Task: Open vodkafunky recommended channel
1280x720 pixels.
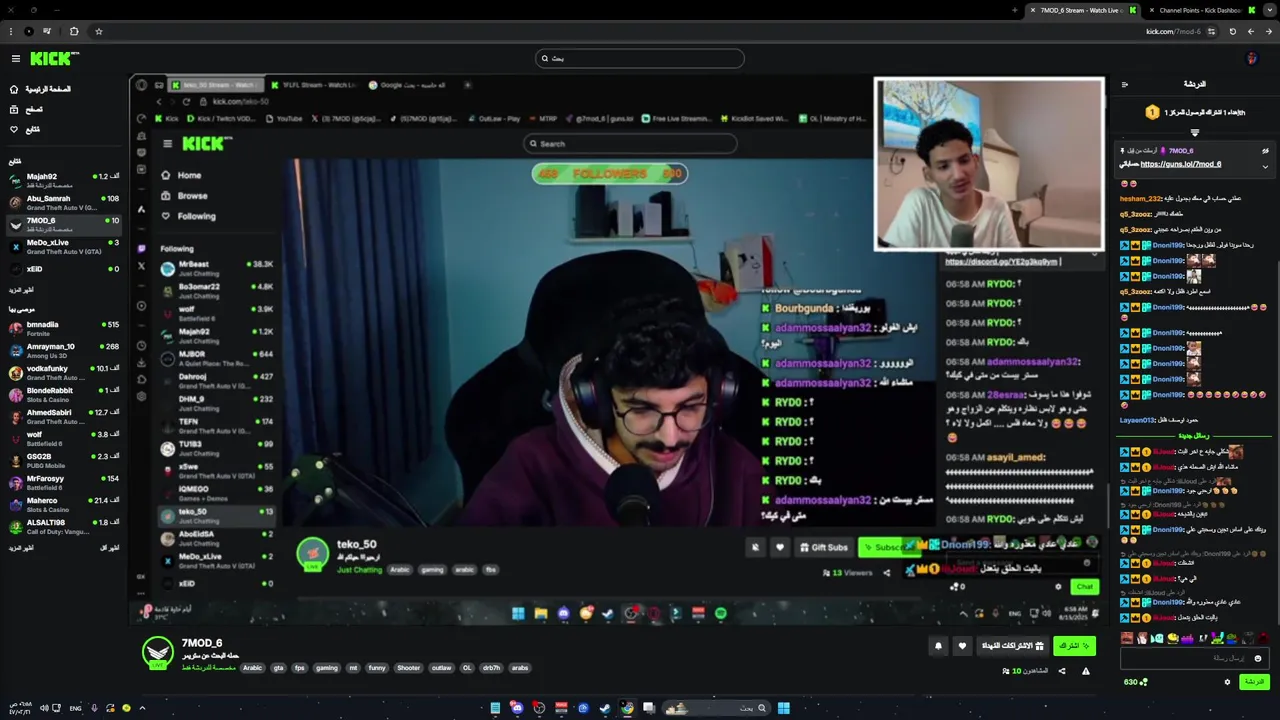Action: pos(64,372)
